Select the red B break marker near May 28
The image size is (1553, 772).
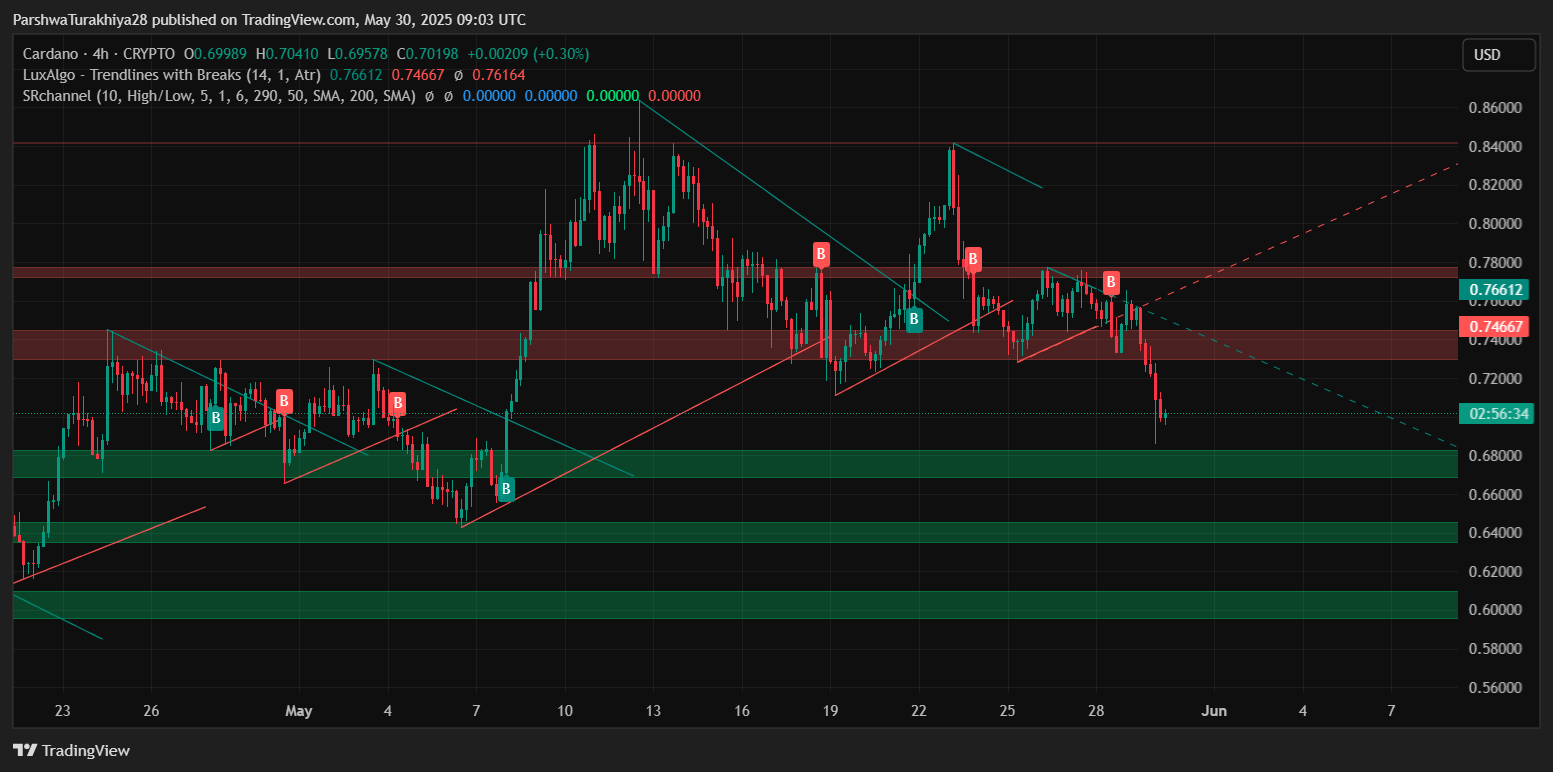(1110, 282)
